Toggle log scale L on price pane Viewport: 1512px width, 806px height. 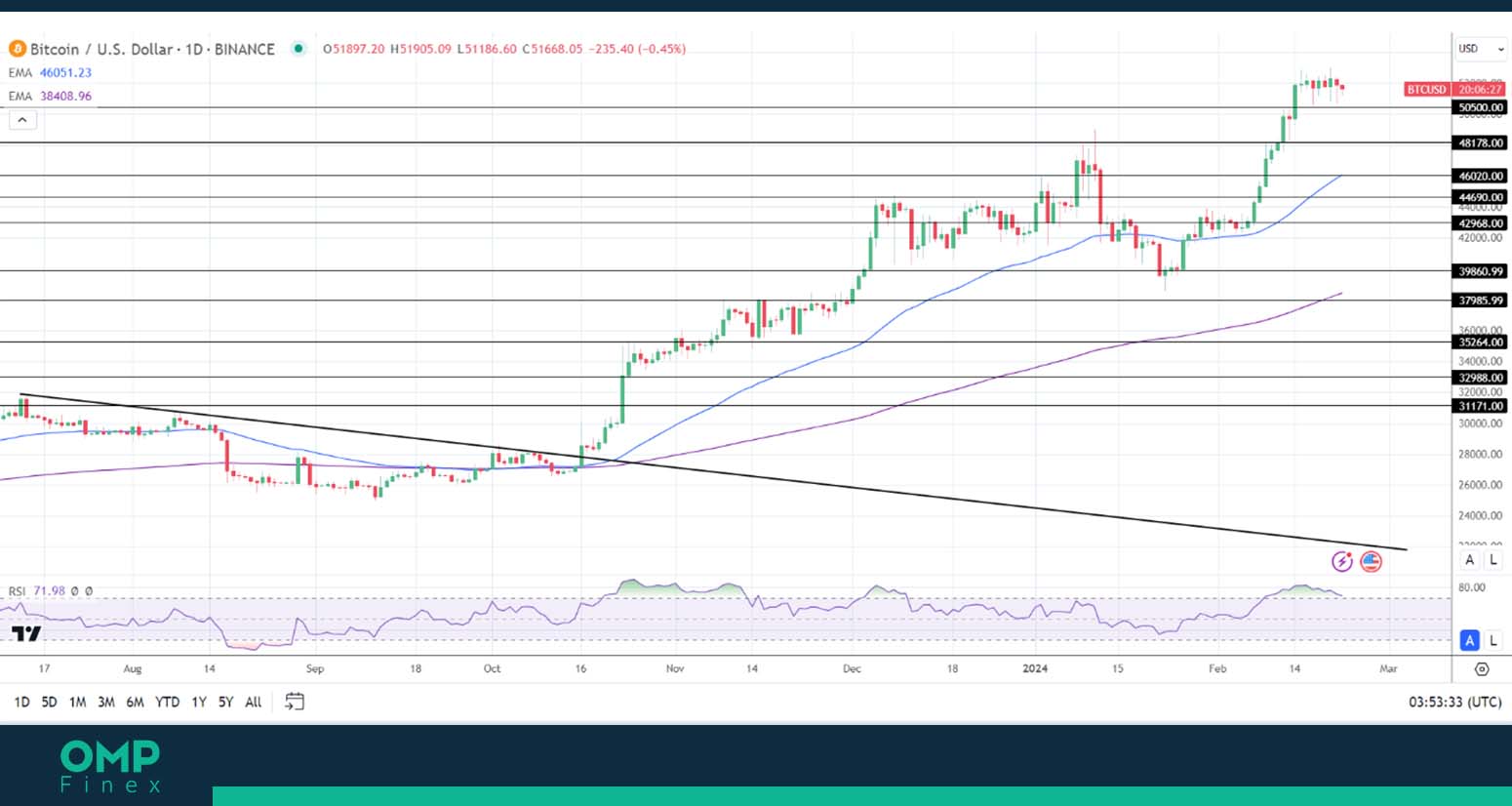pos(1492,560)
